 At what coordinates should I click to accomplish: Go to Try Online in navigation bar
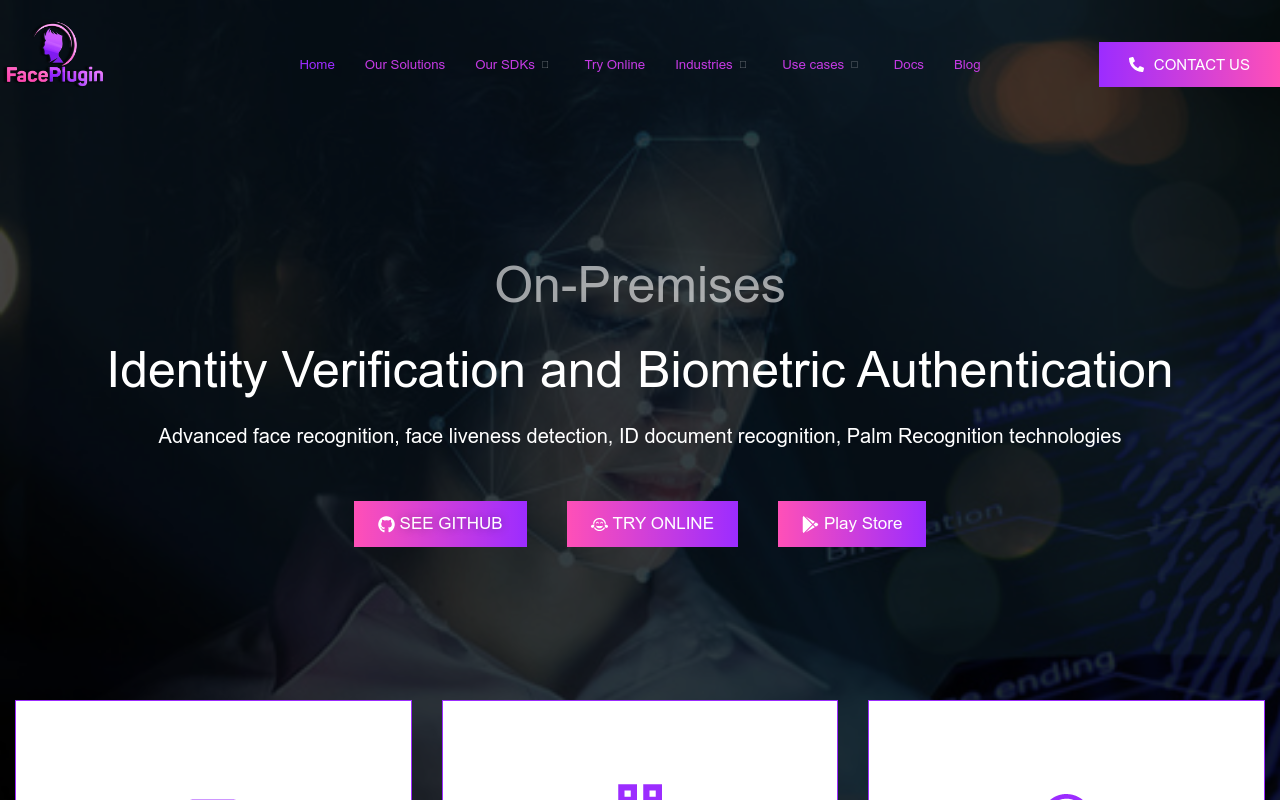pyautogui.click(x=615, y=64)
